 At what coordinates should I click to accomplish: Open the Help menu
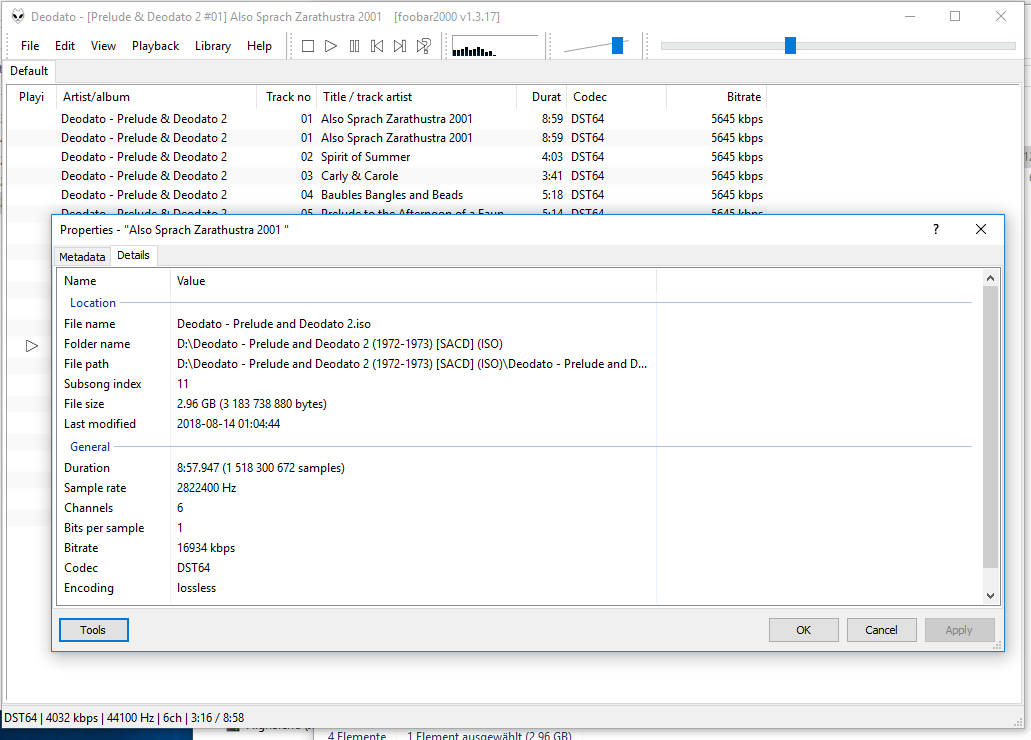point(259,46)
